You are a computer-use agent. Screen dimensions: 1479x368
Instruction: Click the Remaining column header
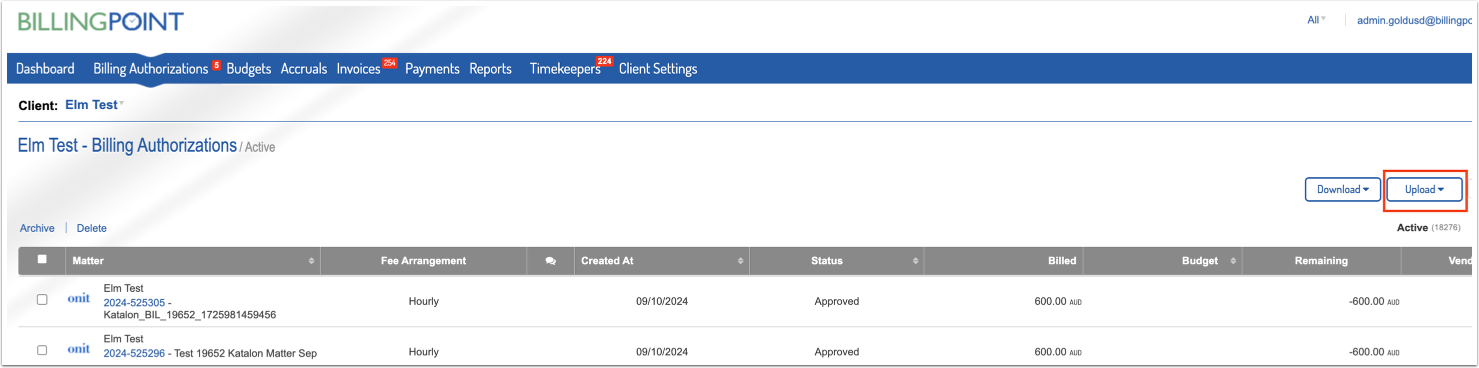pyautogui.click(x=1322, y=261)
